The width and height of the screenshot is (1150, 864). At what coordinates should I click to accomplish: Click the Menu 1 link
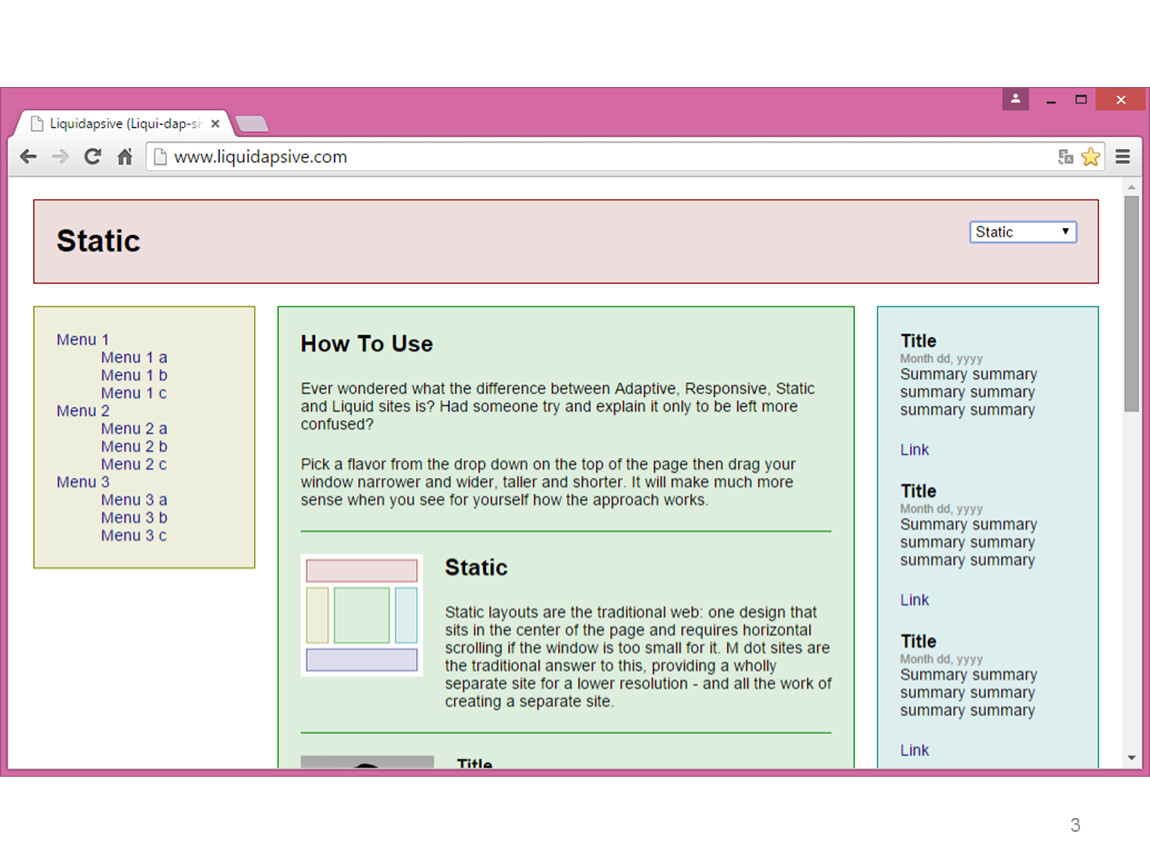[83, 340]
